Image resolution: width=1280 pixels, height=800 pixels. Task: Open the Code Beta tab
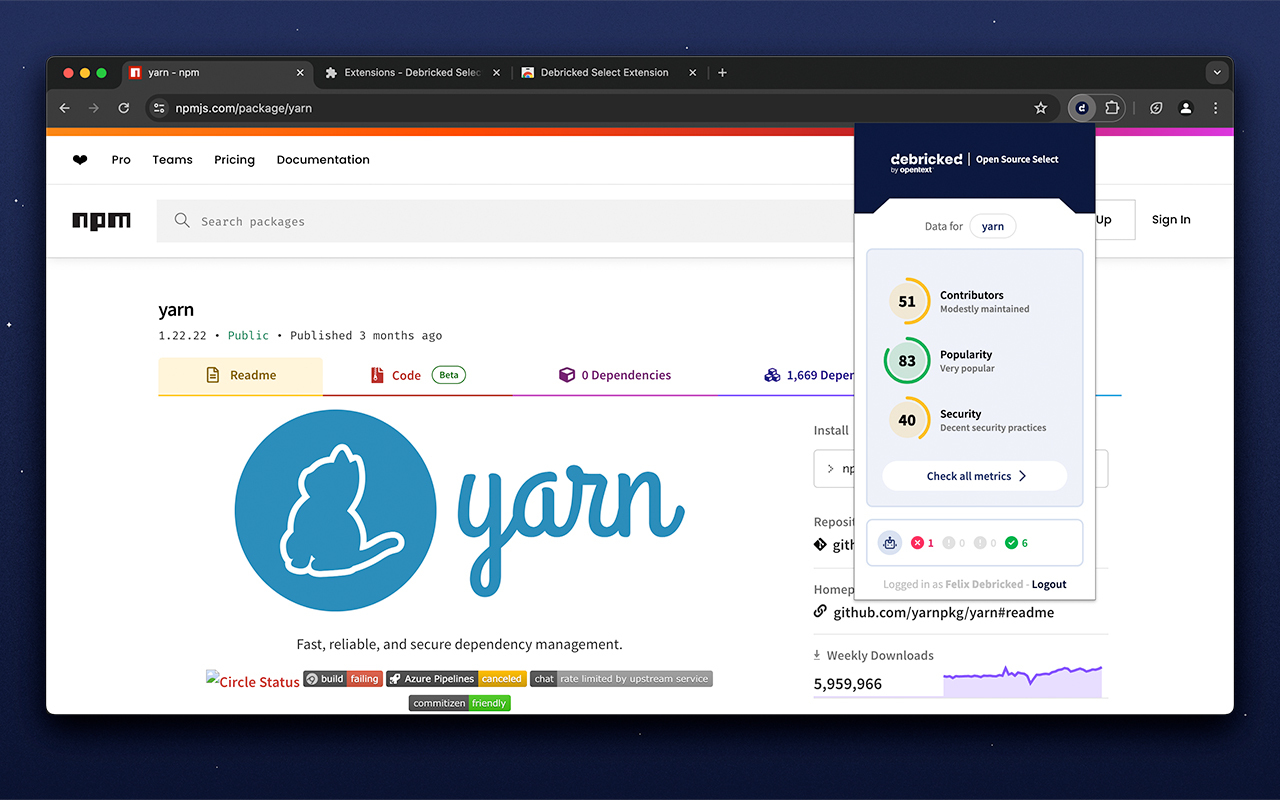(x=418, y=376)
